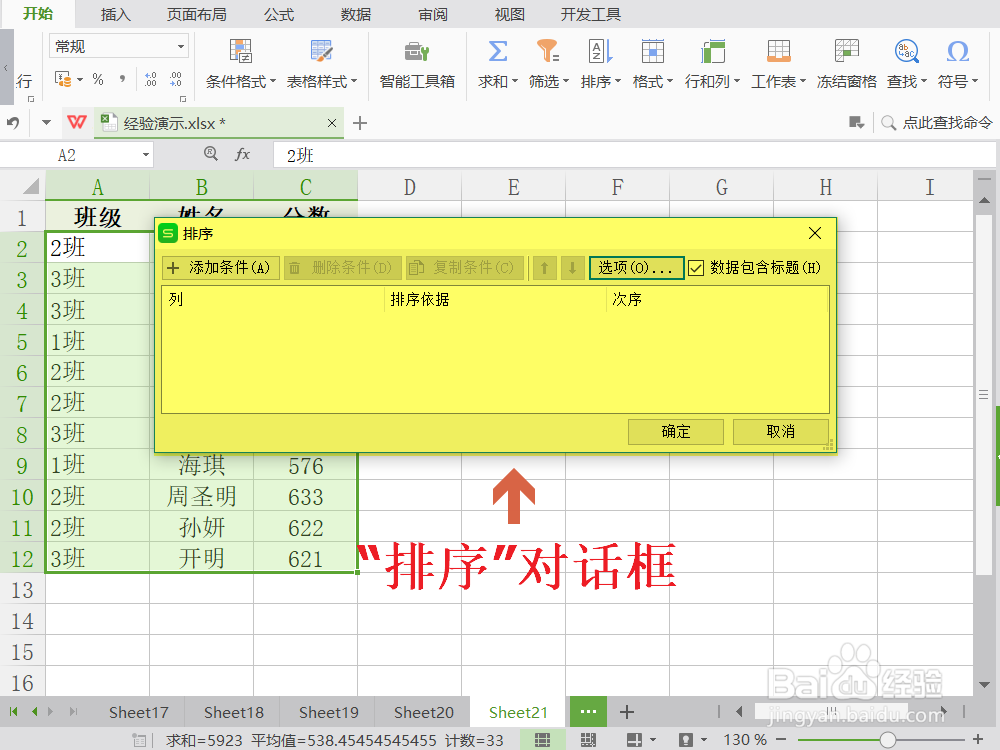Click the 点此查找命令 search box
The height and width of the screenshot is (750, 1000).
click(937, 122)
